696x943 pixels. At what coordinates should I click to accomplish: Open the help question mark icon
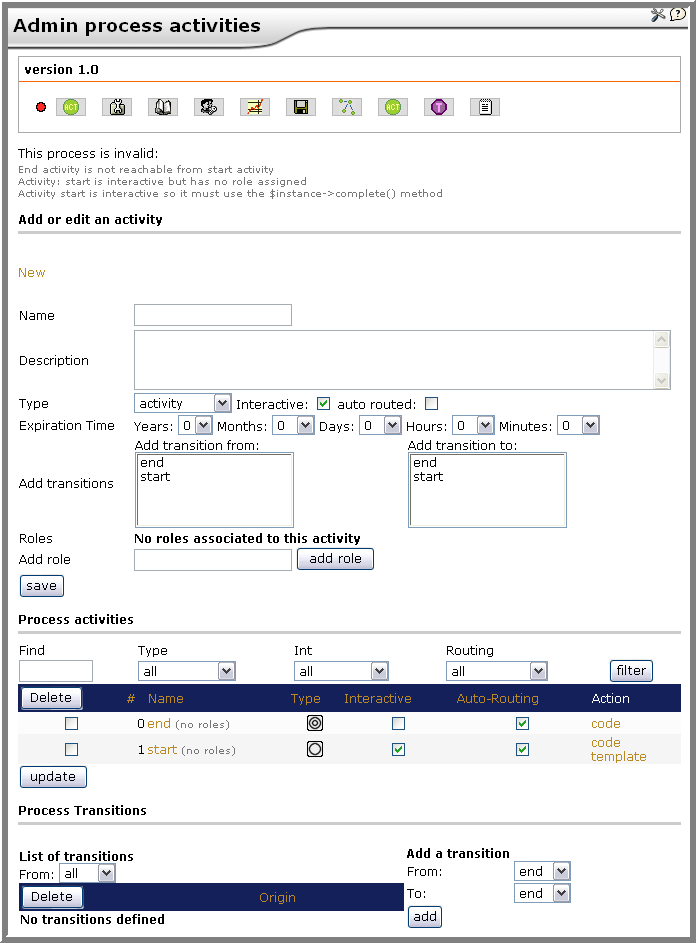(x=678, y=14)
